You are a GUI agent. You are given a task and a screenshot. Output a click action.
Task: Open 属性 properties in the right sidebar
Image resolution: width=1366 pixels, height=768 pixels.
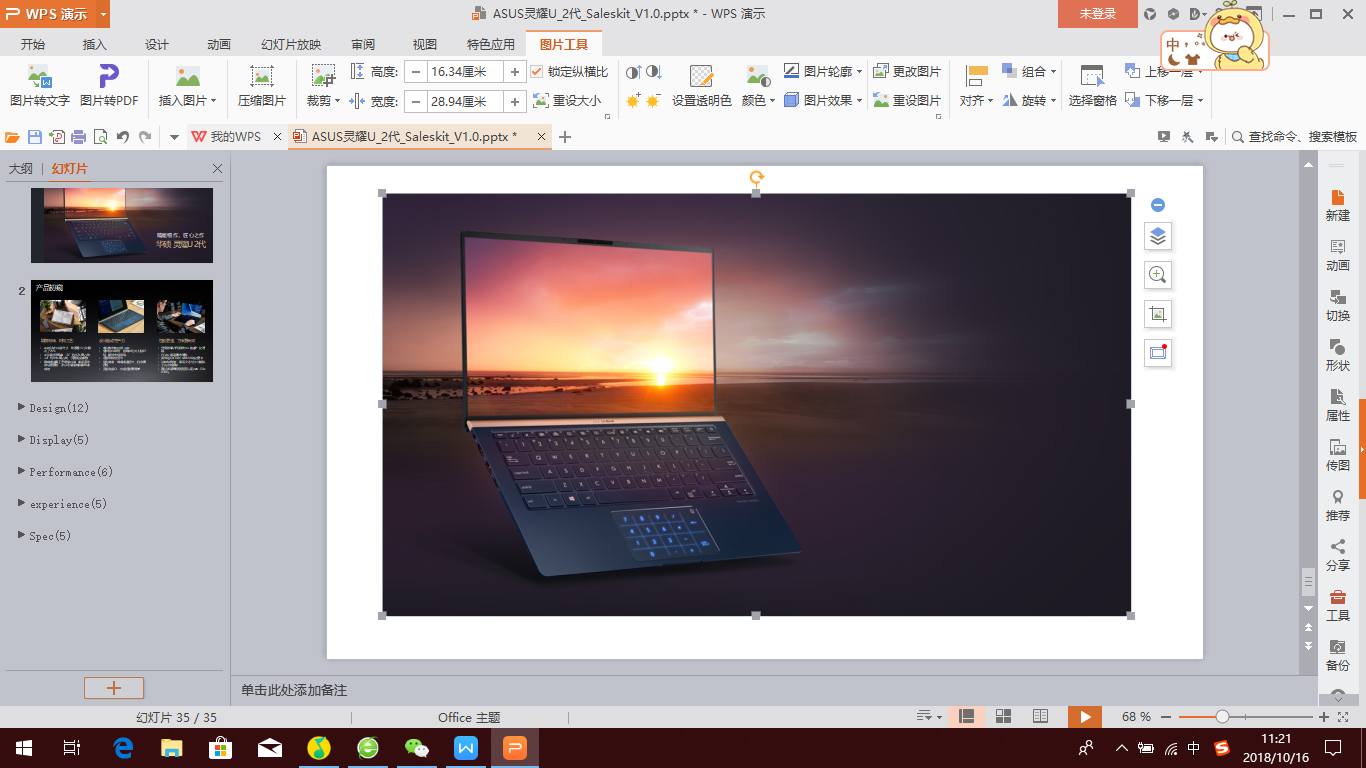[1338, 404]
